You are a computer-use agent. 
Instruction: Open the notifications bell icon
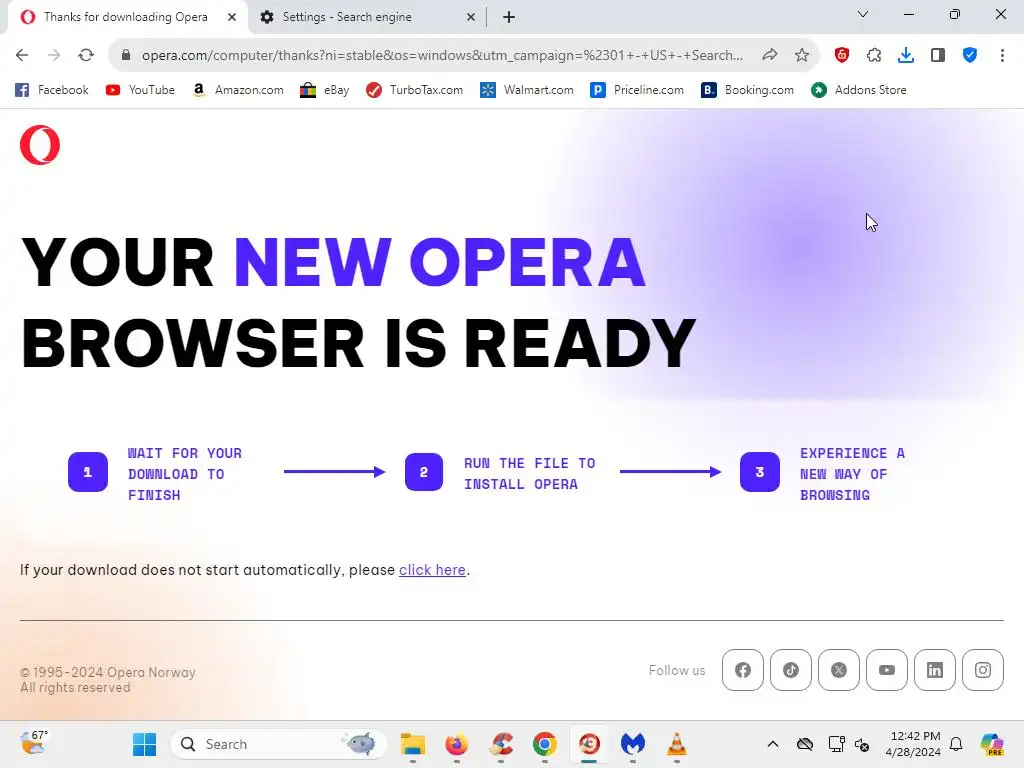pos(956,744)
